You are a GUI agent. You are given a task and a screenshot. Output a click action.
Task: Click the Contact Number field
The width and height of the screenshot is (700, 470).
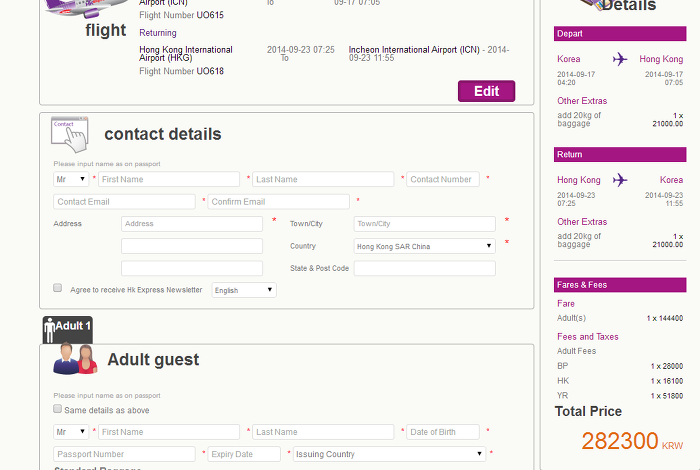click(x=442, y=179)
